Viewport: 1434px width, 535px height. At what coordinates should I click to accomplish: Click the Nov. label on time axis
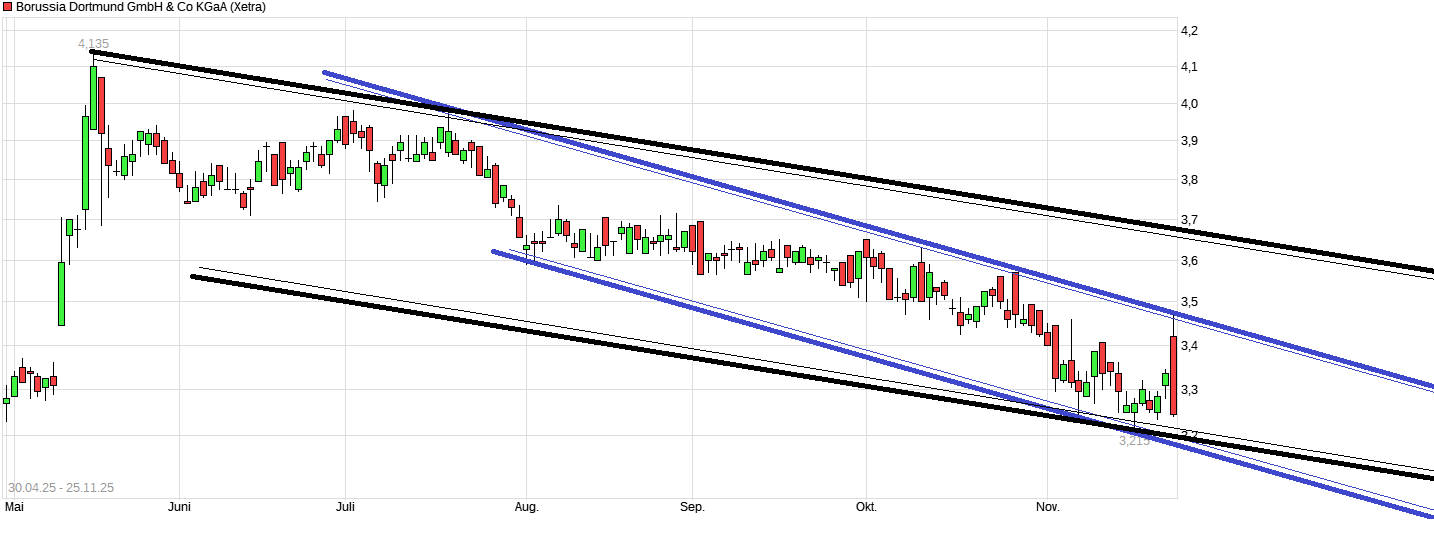(x=1047, y=508)
